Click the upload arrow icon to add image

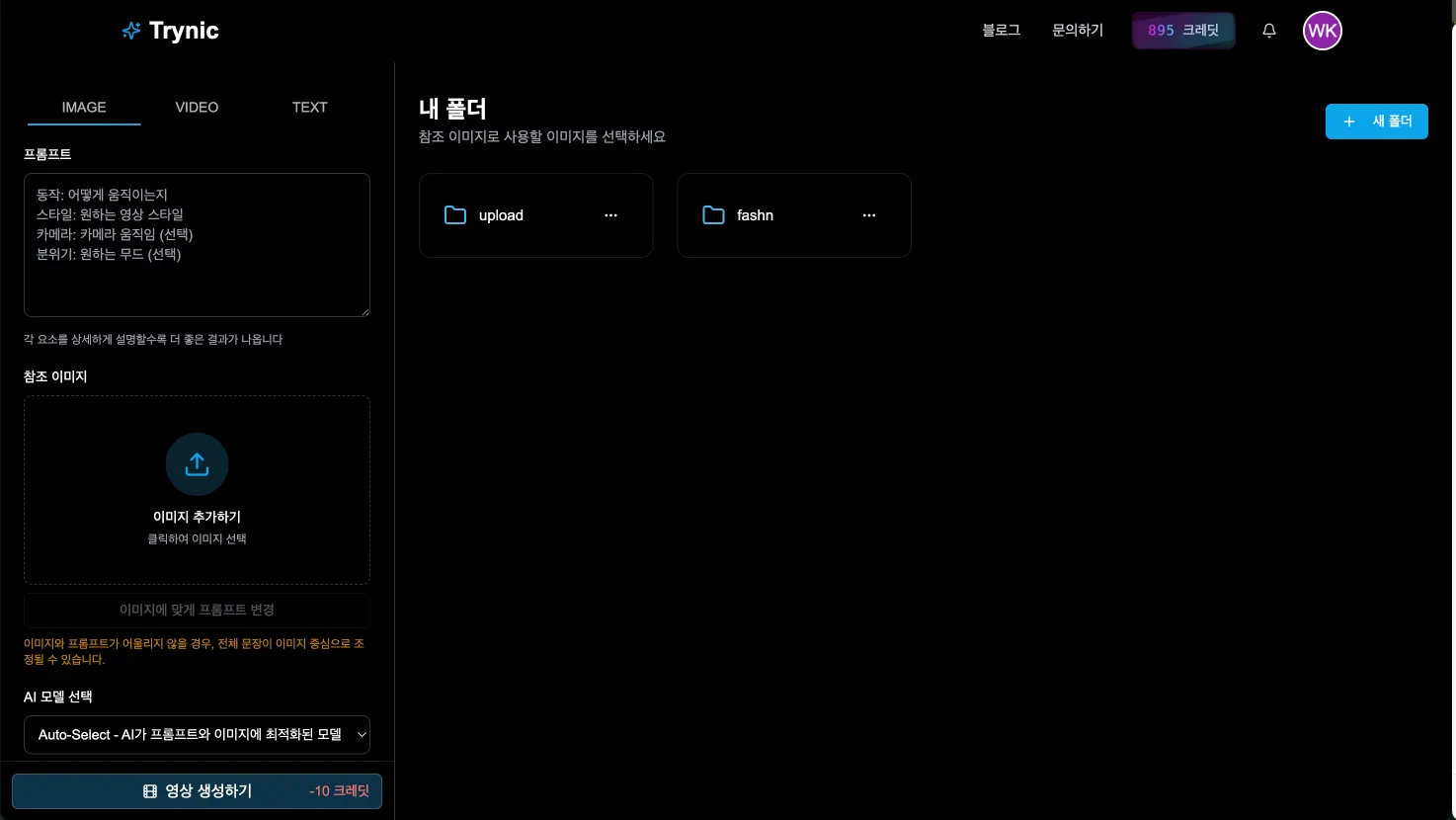coord(197,464)
